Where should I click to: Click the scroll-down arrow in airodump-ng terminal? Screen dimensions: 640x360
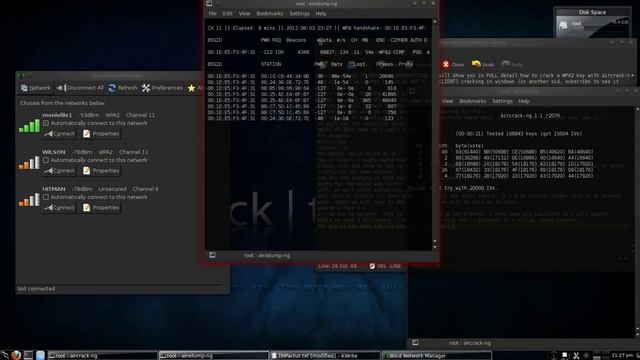[x=434, y=247]
